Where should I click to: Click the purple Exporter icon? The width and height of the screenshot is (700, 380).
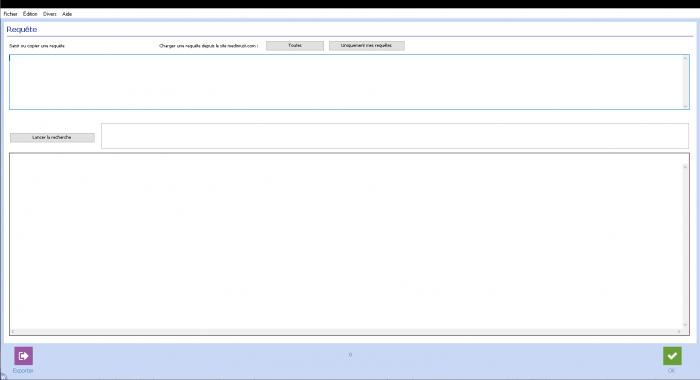23,356
